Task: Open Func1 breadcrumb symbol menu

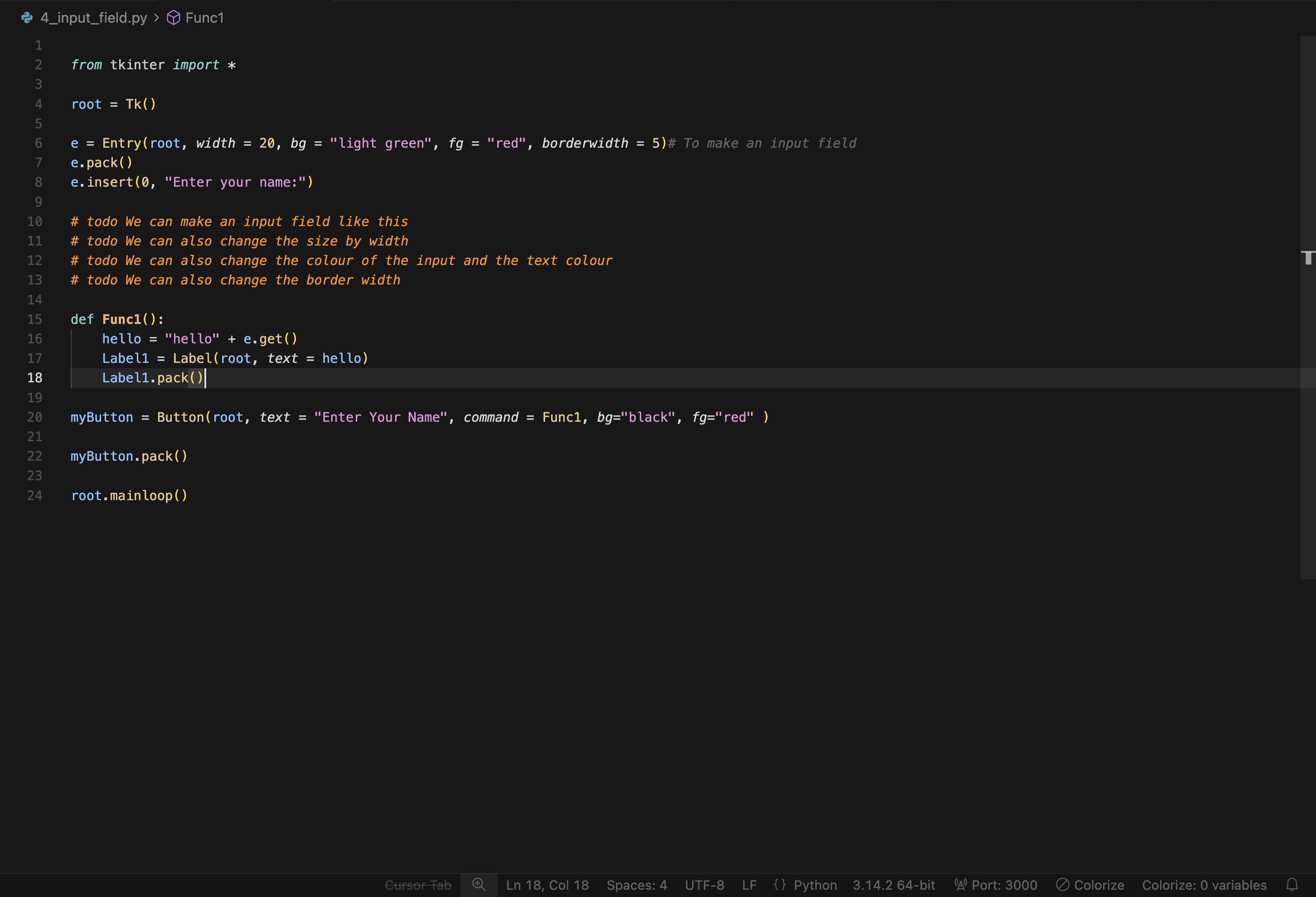Action: coord(204,18)
